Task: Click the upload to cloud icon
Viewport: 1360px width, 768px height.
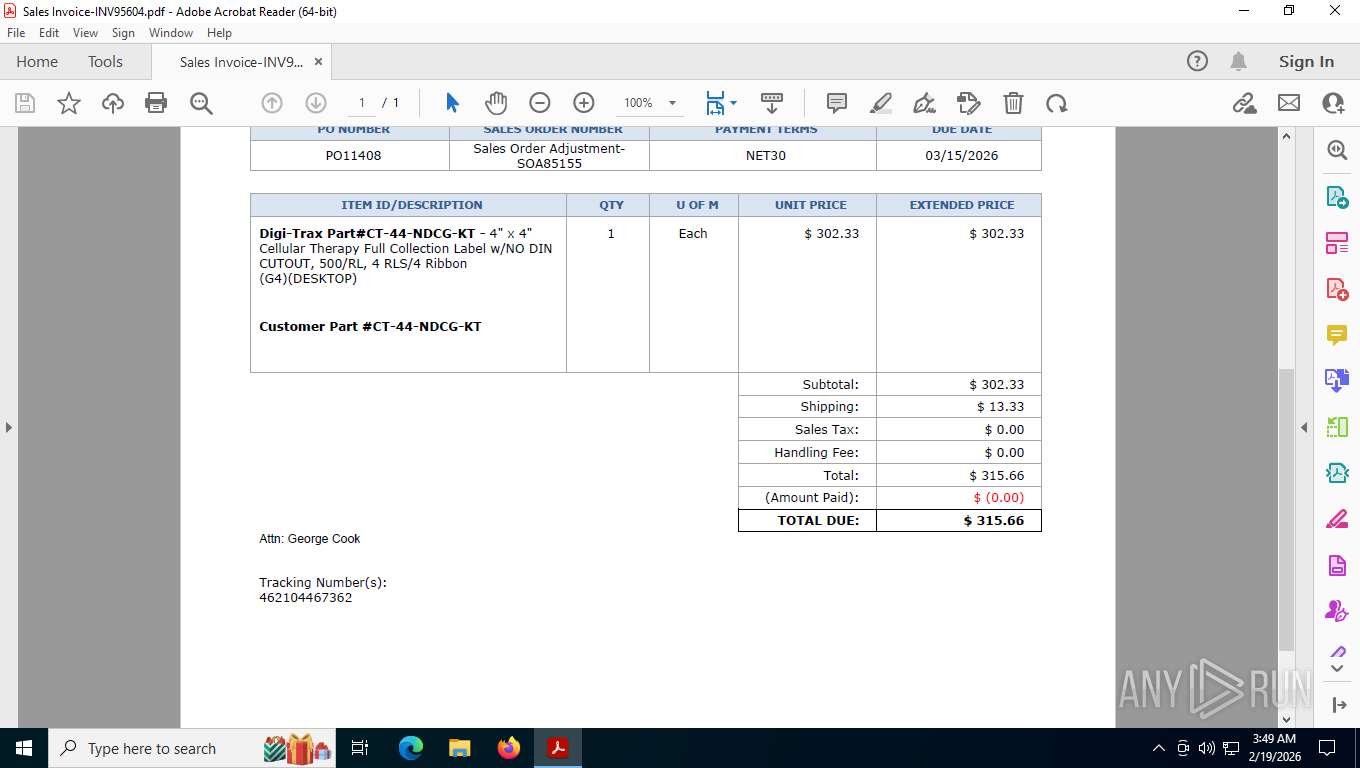Action: pos(113,103)
